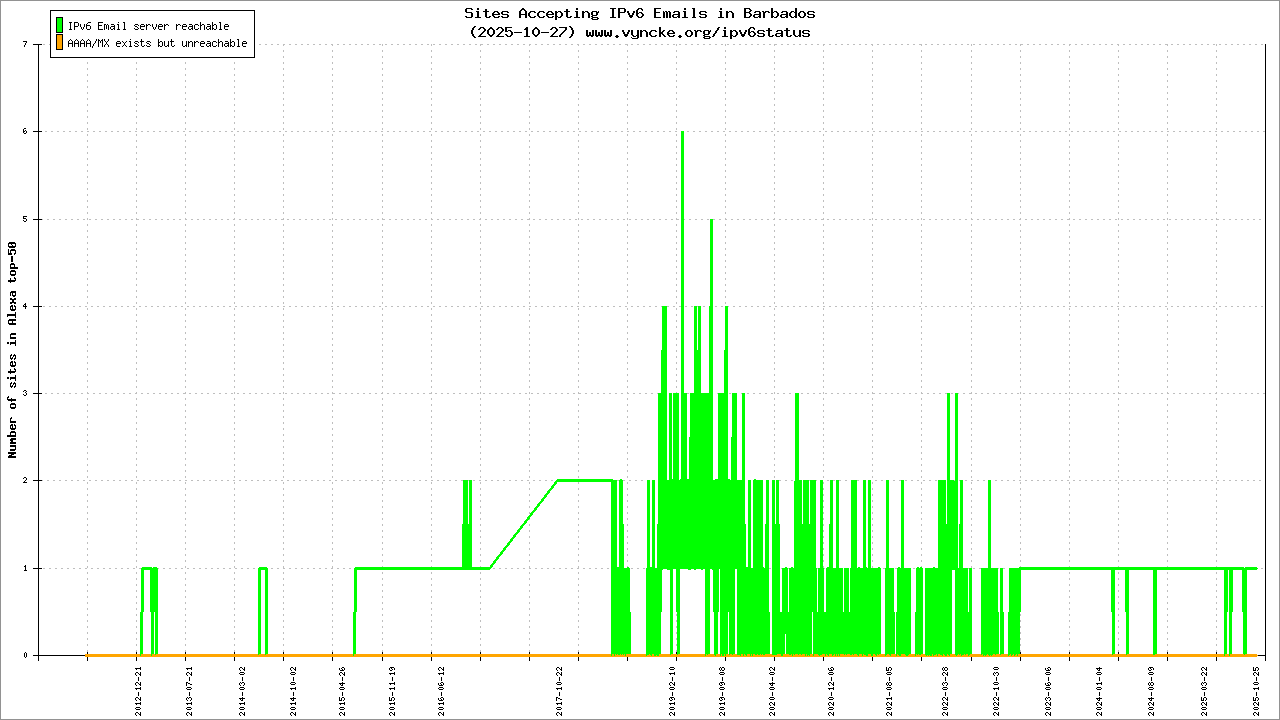Select the 2017-10-22 date label on x-axis
Image resolution: width=1280 pixels, height=720 pixels.
560,689
